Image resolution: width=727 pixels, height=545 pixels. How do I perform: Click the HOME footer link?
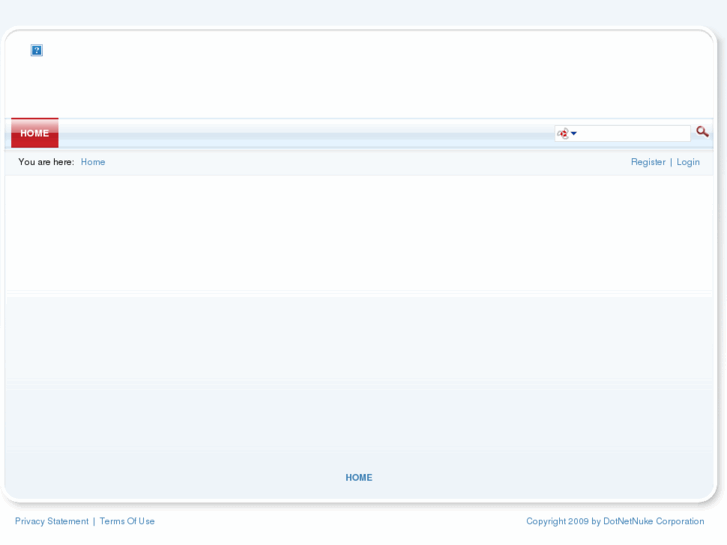tap(359, 478)
